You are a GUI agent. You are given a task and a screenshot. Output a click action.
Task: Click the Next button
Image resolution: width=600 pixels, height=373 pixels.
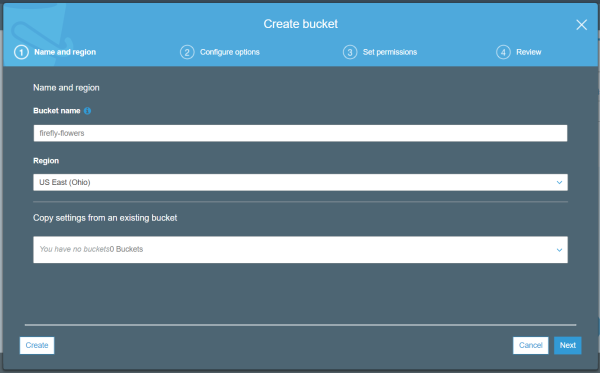coord(567,345)
